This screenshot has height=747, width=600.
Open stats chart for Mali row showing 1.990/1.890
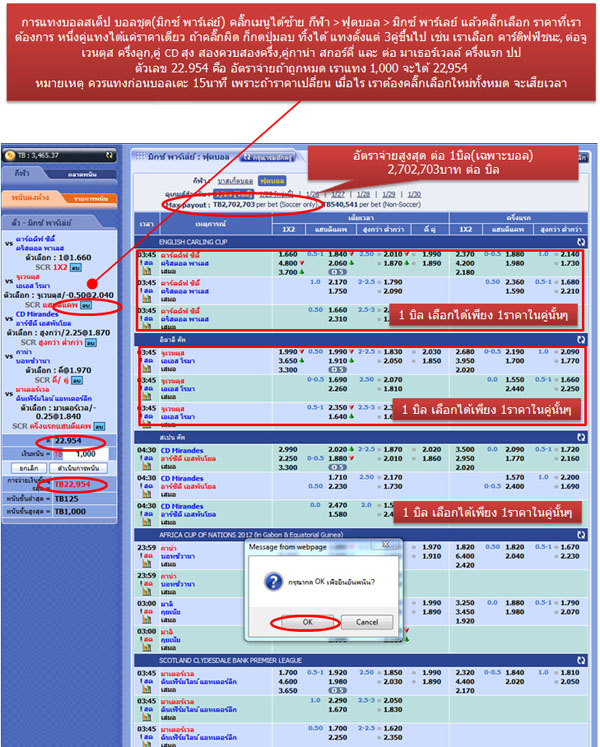[x=147, y=620]
